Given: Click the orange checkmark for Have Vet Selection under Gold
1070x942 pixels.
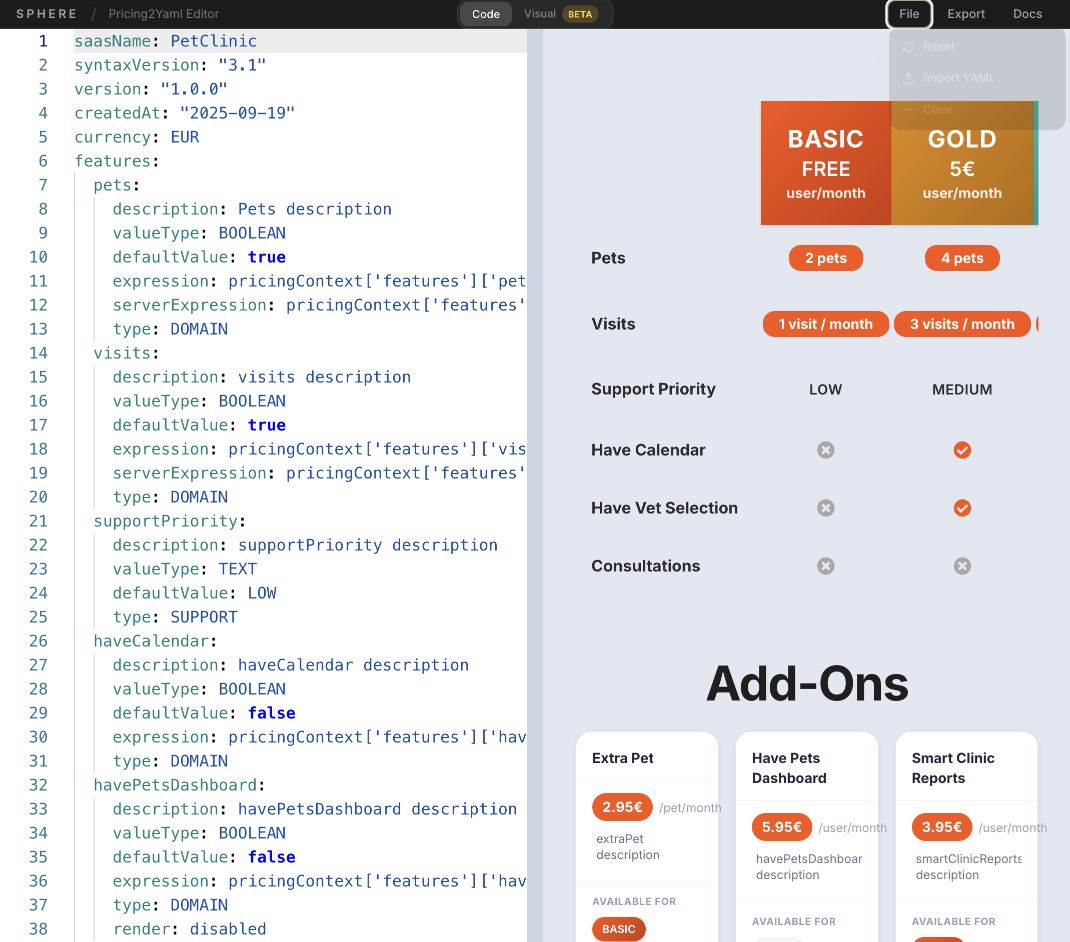Looking at the screenshot, I should (x=962, y=508).
